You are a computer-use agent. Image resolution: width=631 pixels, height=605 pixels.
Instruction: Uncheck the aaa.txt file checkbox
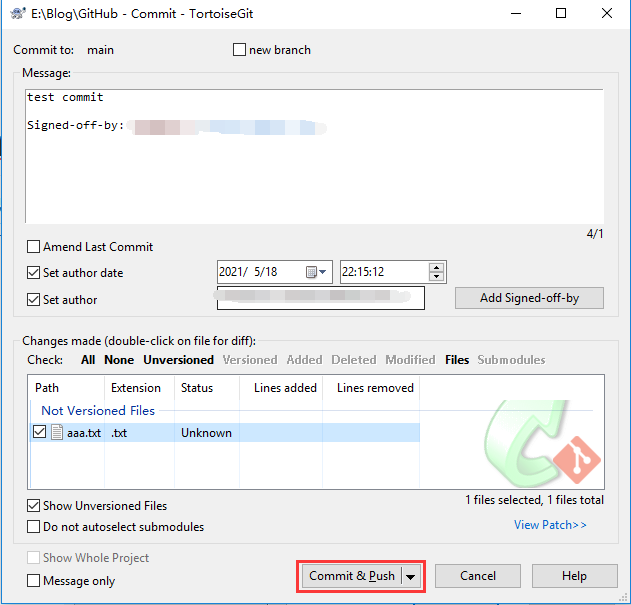coord(40,433)
